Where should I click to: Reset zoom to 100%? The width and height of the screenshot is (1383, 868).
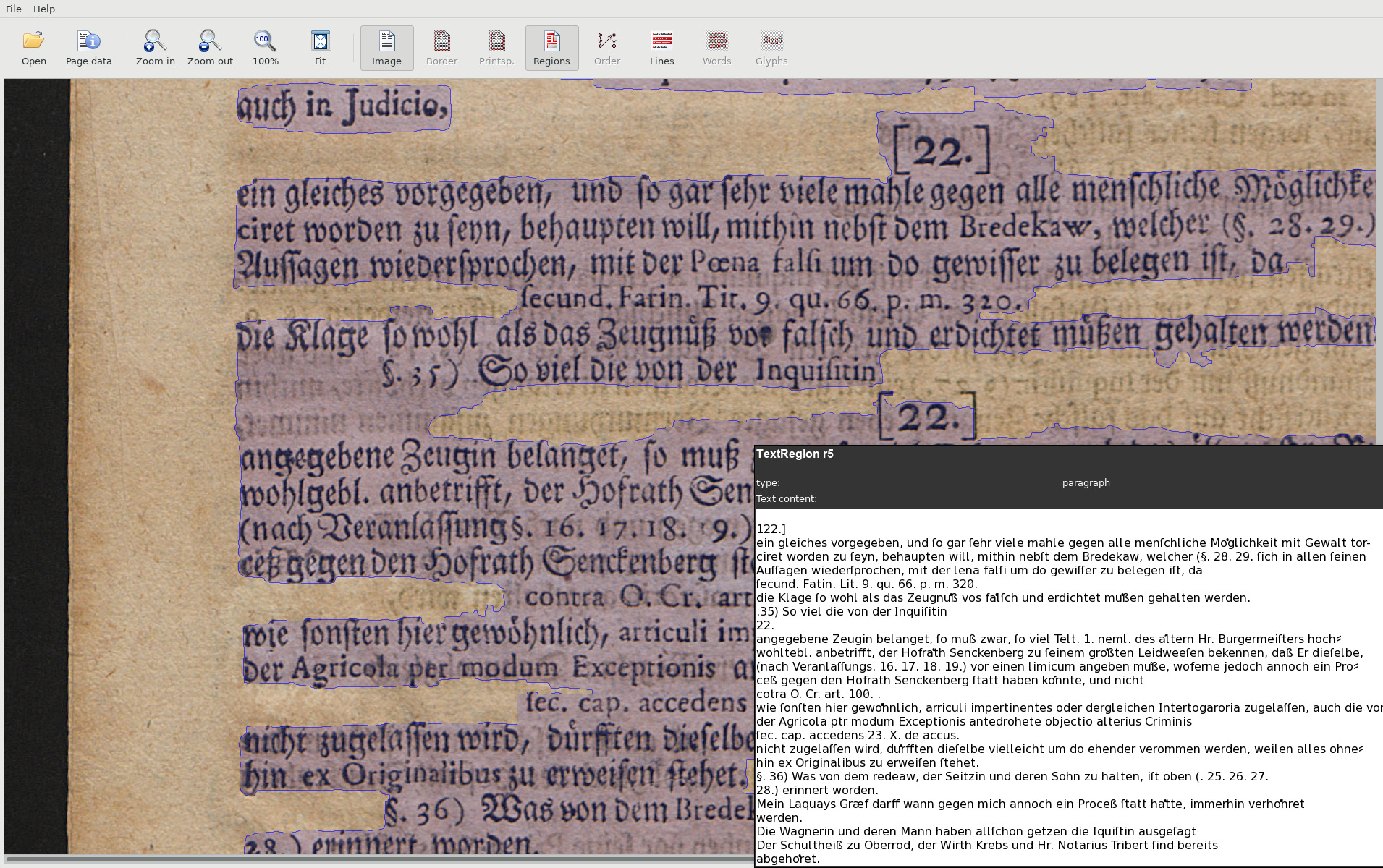click(x=265, y=48)
